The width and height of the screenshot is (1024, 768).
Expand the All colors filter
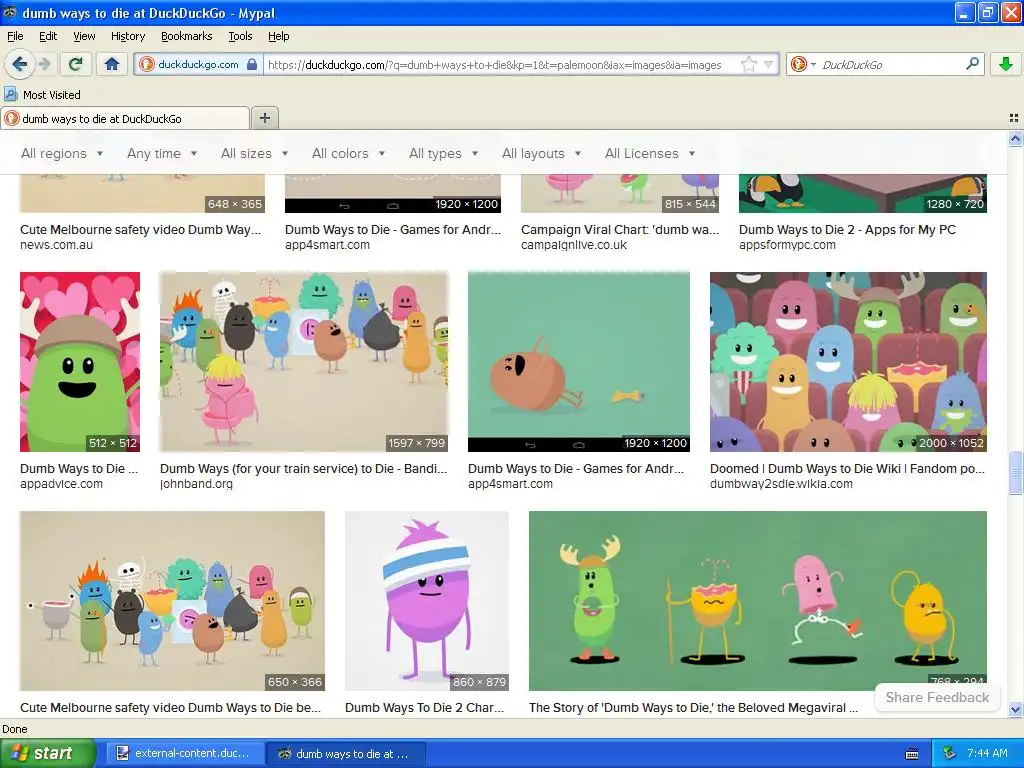[348, 153]
